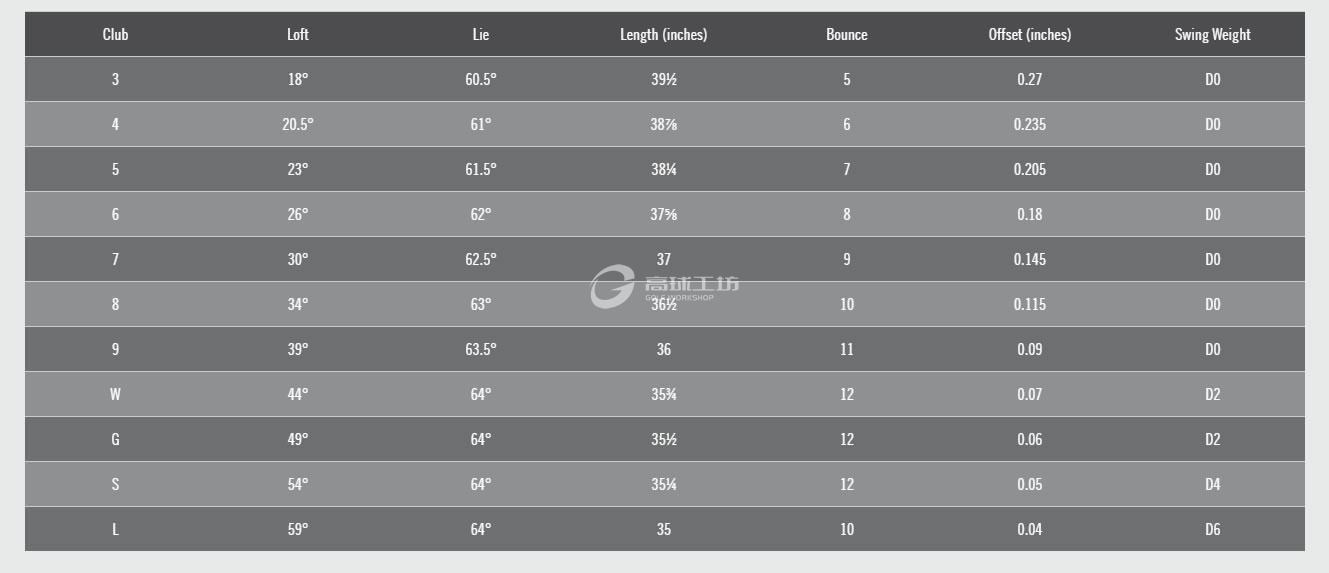Select the 37⅝ length cell
Viewport: 1329px width, 573px height.
tap(663, 214)
